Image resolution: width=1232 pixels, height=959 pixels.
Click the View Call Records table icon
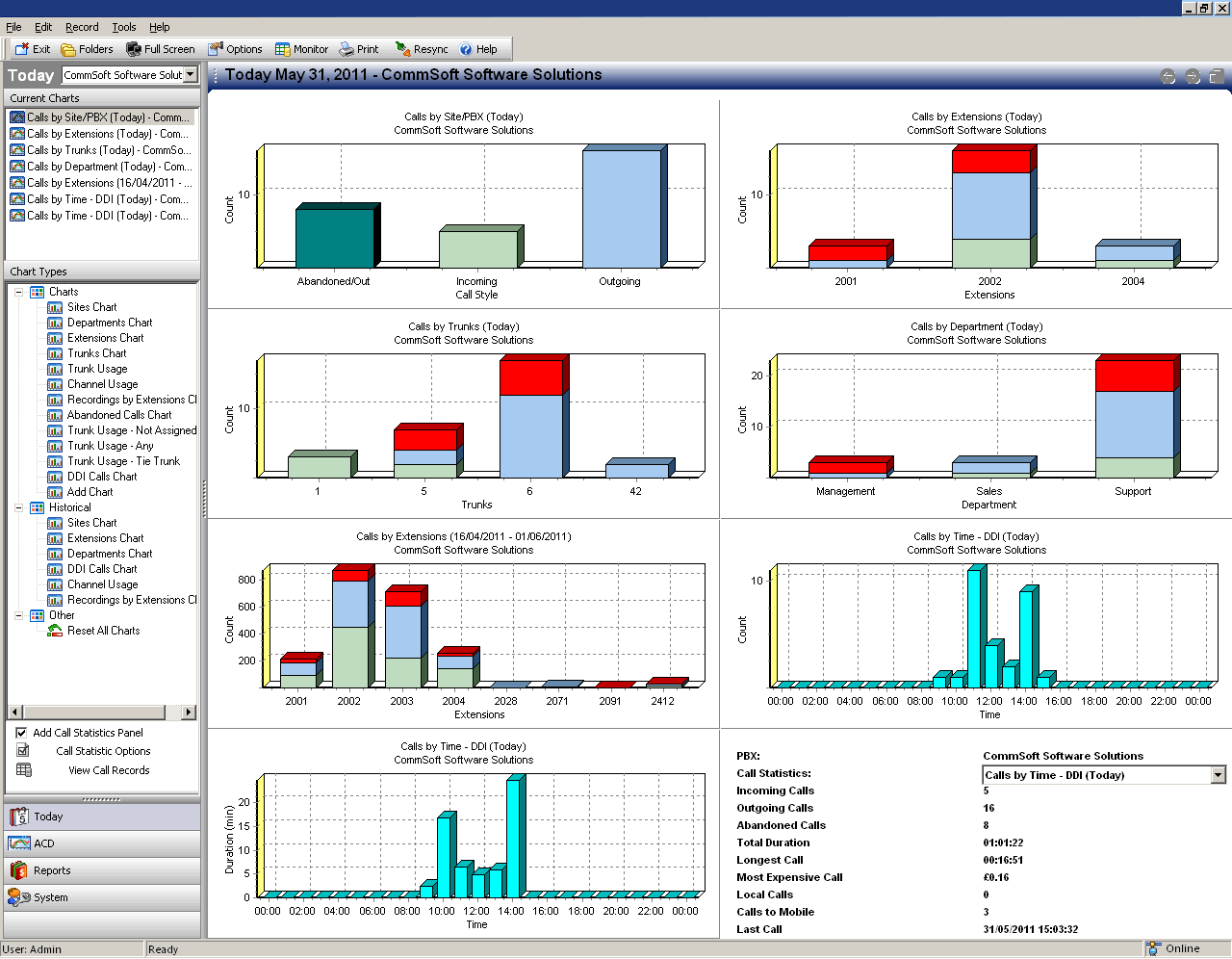point(24,769)
